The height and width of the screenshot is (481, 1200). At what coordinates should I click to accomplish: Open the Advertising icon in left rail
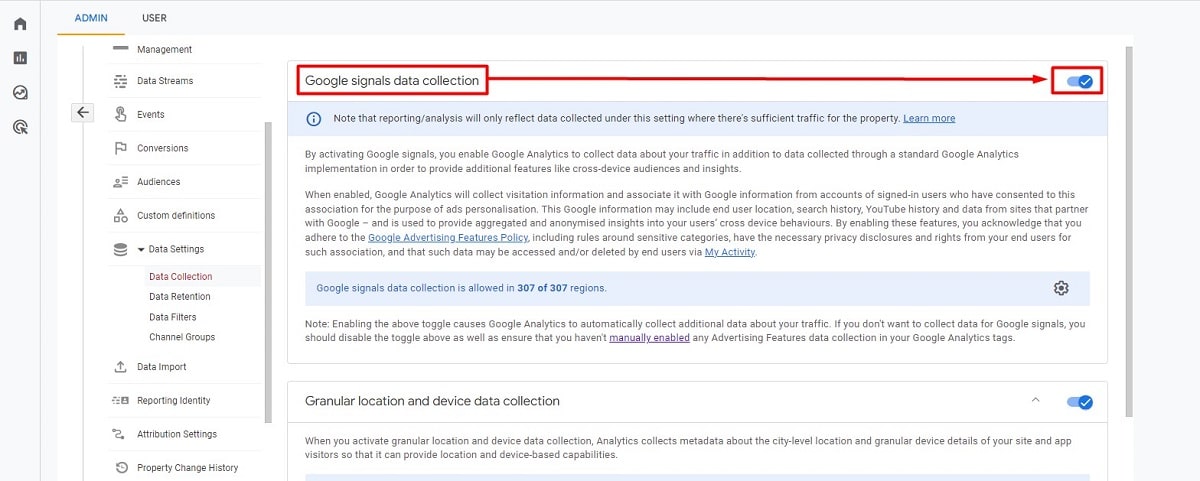(x=20, y=126)
